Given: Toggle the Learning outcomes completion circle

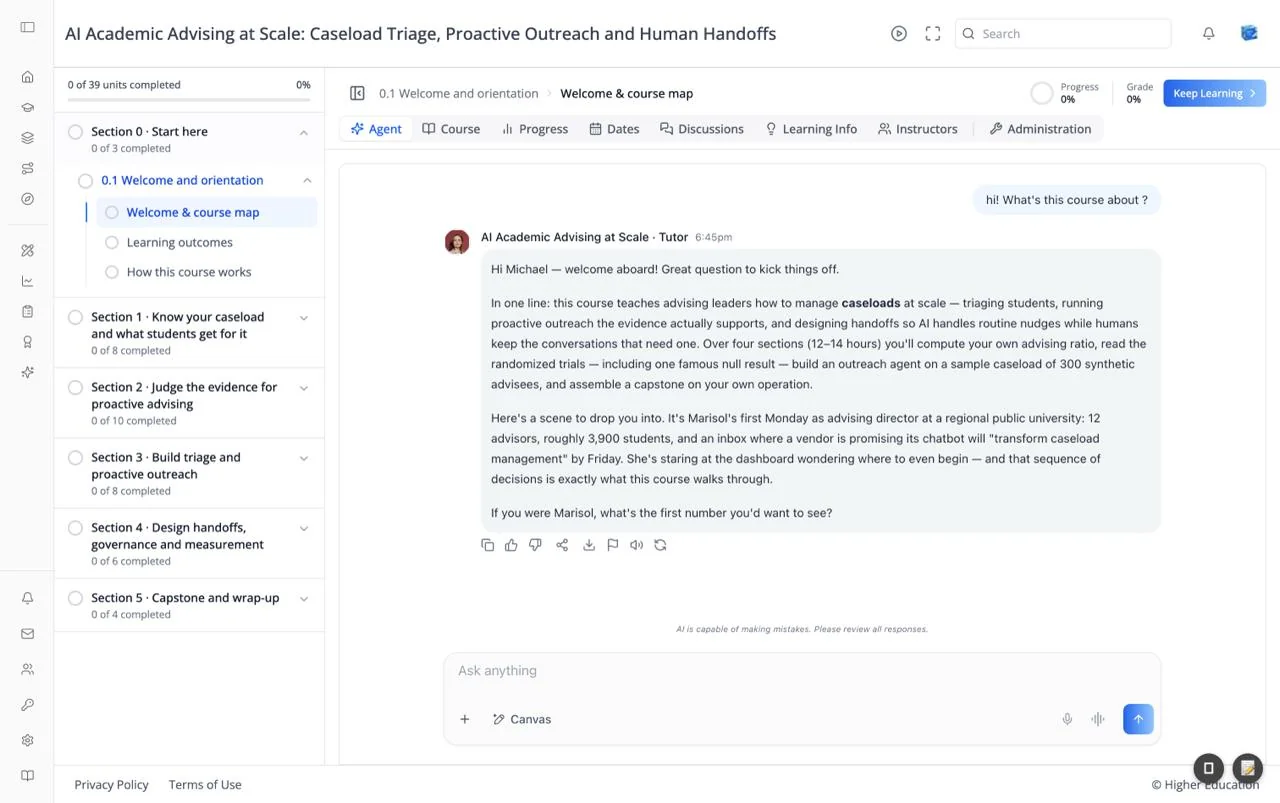Looking at the screenshot, I should coord(112,242).
